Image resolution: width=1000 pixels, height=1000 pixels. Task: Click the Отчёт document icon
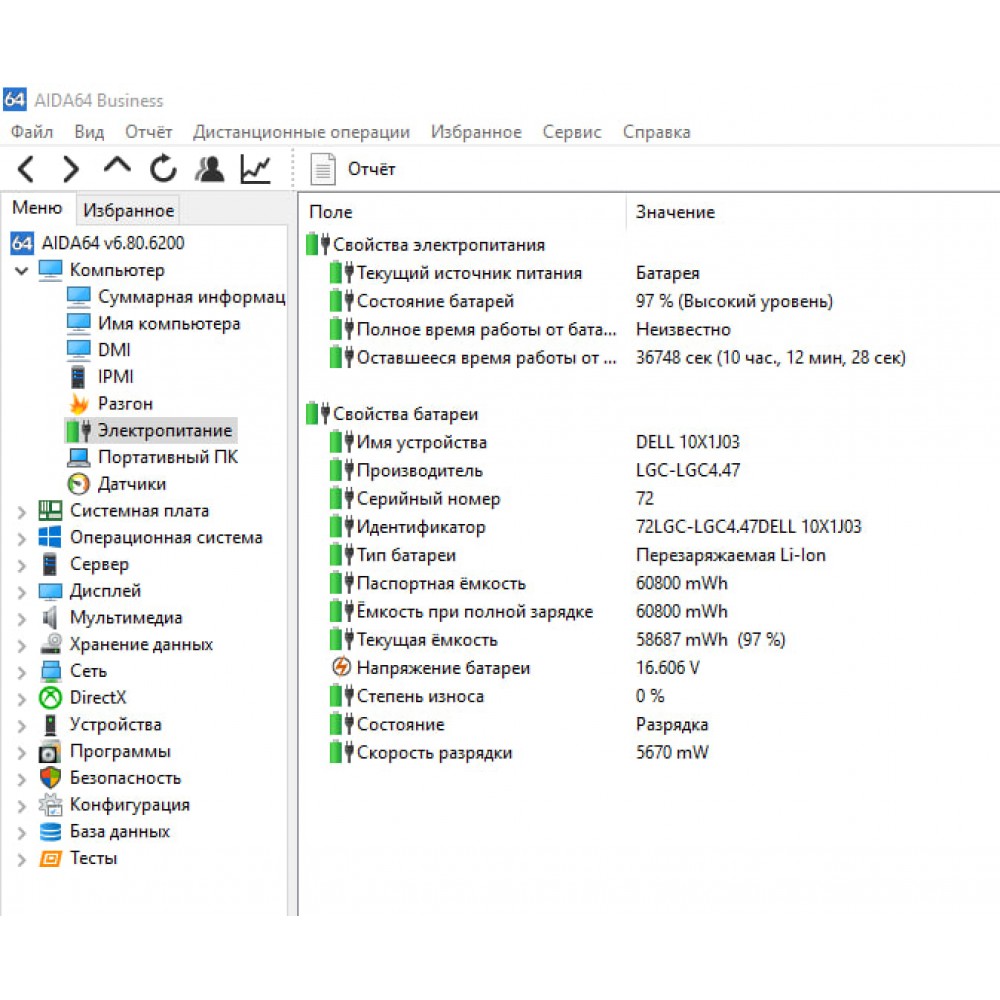coord(323,169)
